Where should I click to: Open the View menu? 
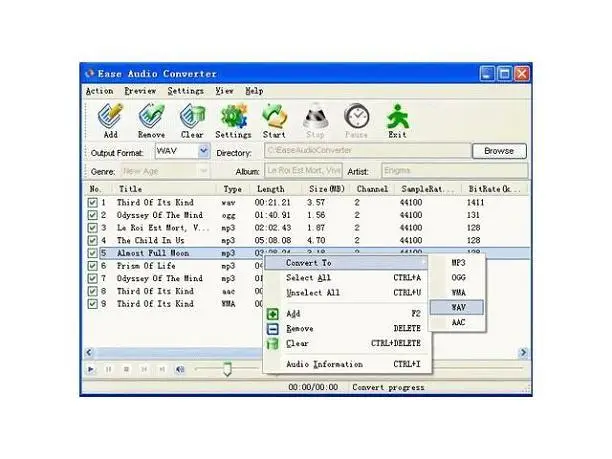(x=224, y=91)
